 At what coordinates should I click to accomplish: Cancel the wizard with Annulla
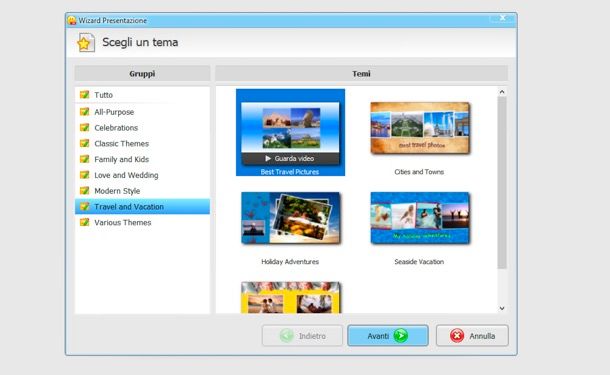click(x=472, y=335)
